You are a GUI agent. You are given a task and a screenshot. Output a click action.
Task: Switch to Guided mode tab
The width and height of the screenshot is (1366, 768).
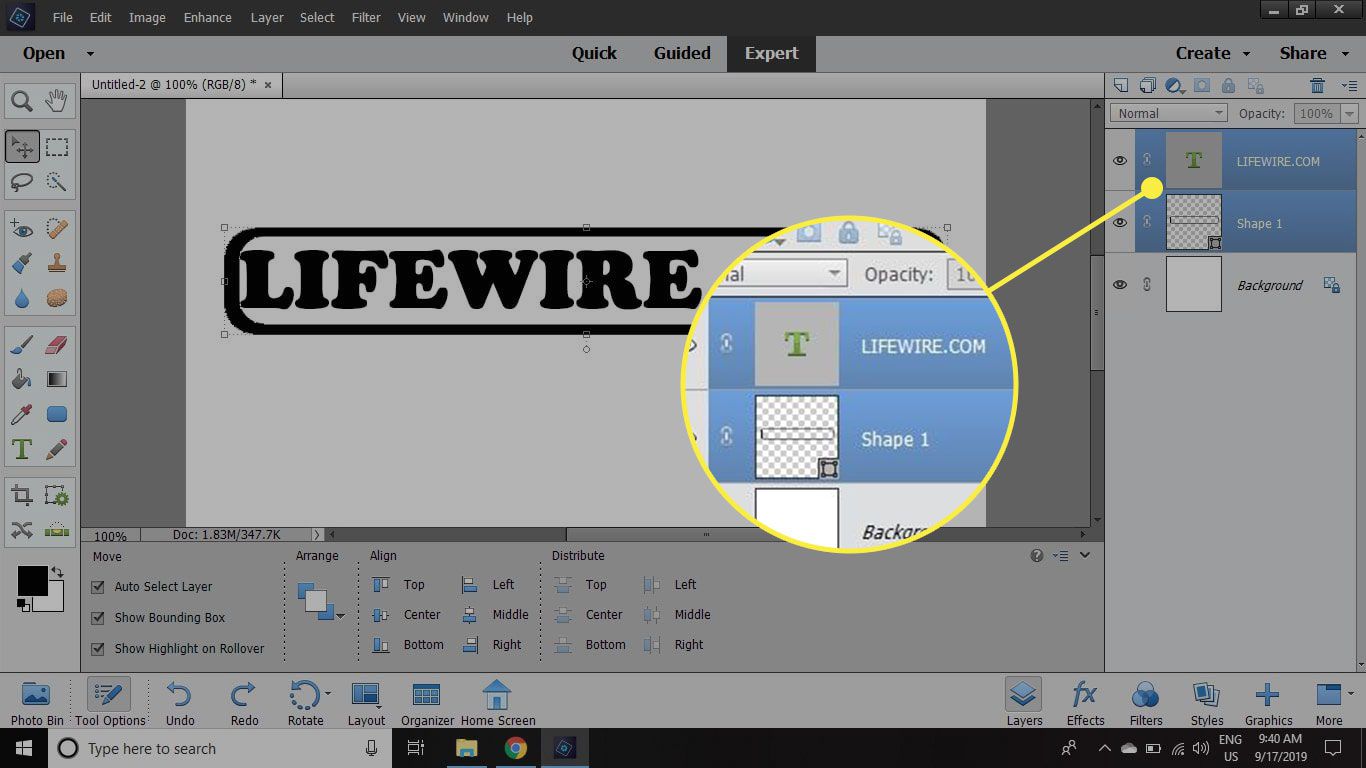click(x=682, y=54)
